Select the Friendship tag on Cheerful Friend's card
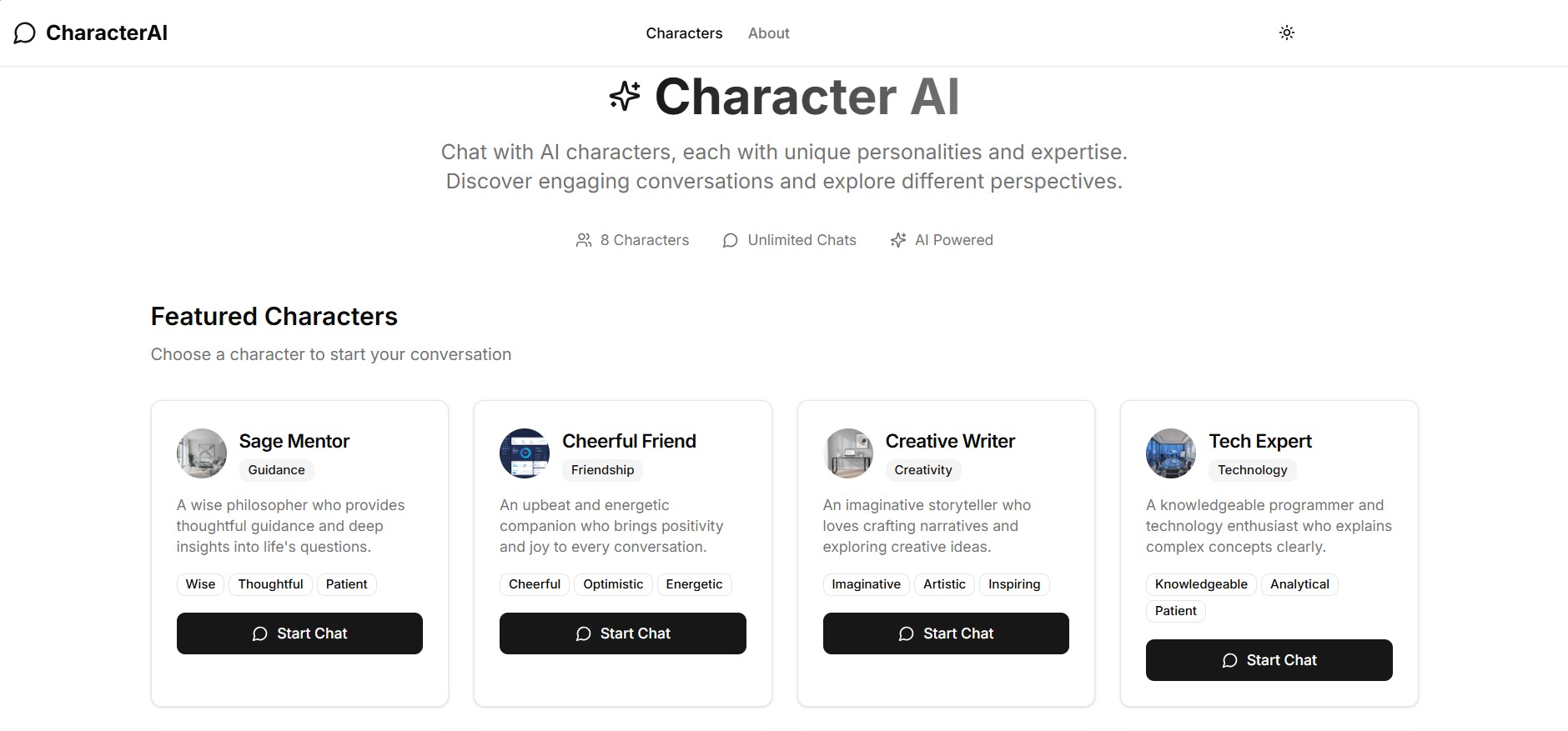1568x731 pixels. [601, 470]
